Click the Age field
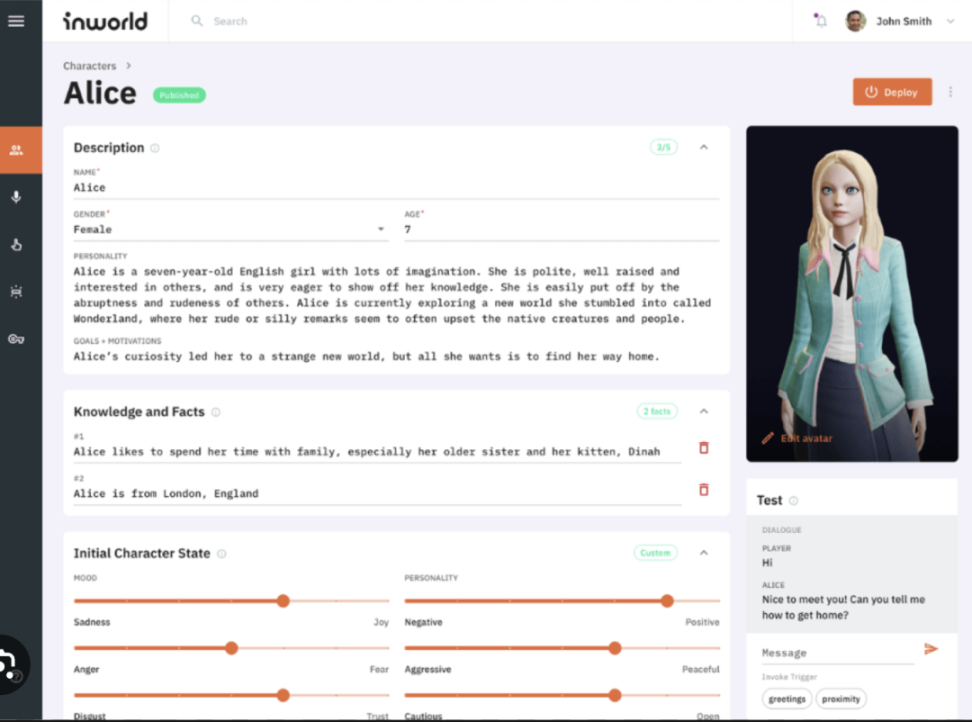 click(562, 229)
